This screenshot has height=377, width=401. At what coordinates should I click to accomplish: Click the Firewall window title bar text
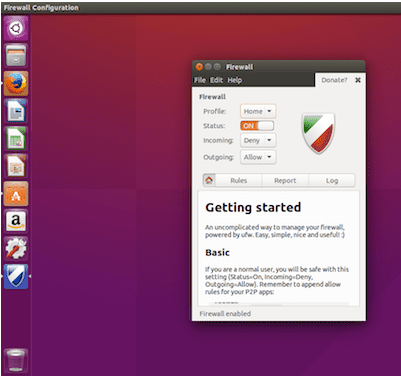click(239, 67)
